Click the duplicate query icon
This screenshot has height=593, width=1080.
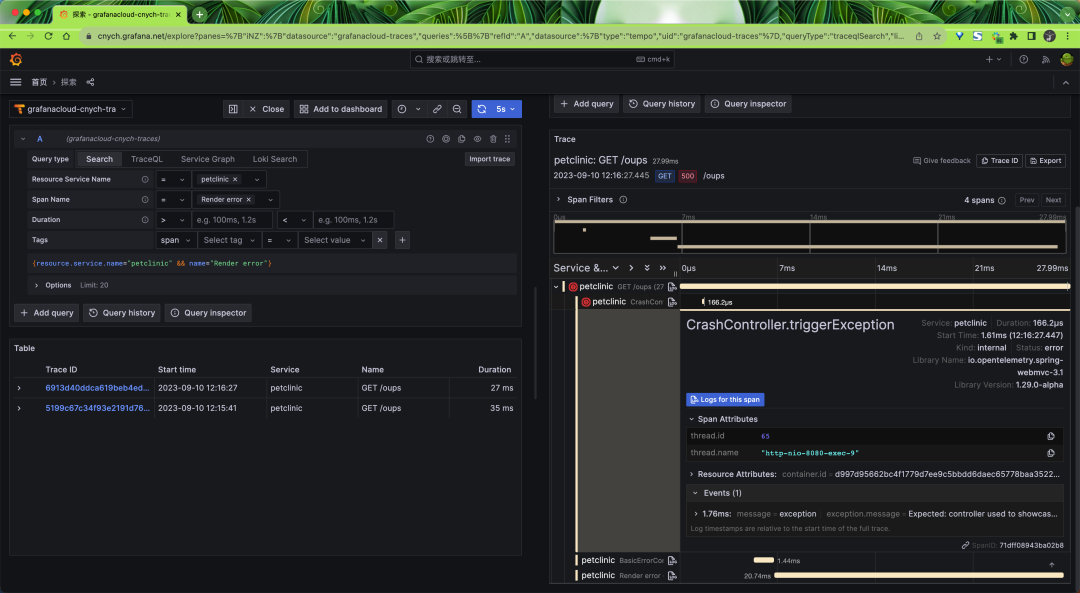461,139
